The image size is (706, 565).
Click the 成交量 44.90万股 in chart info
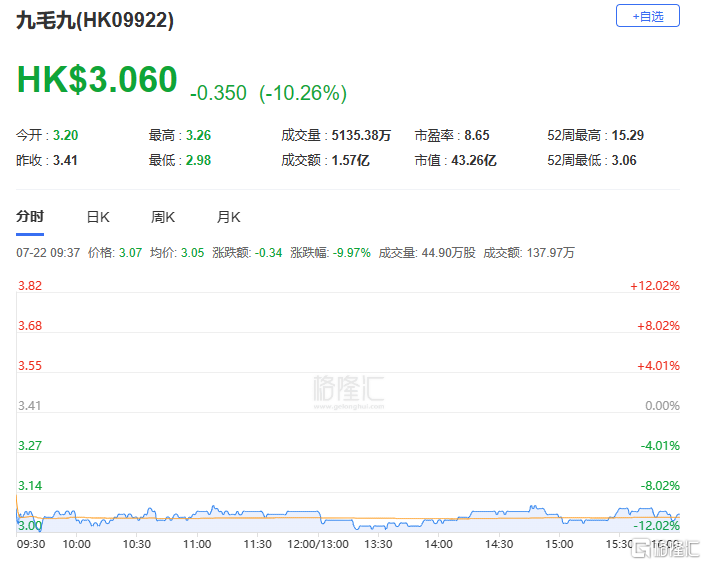(427, 253)
